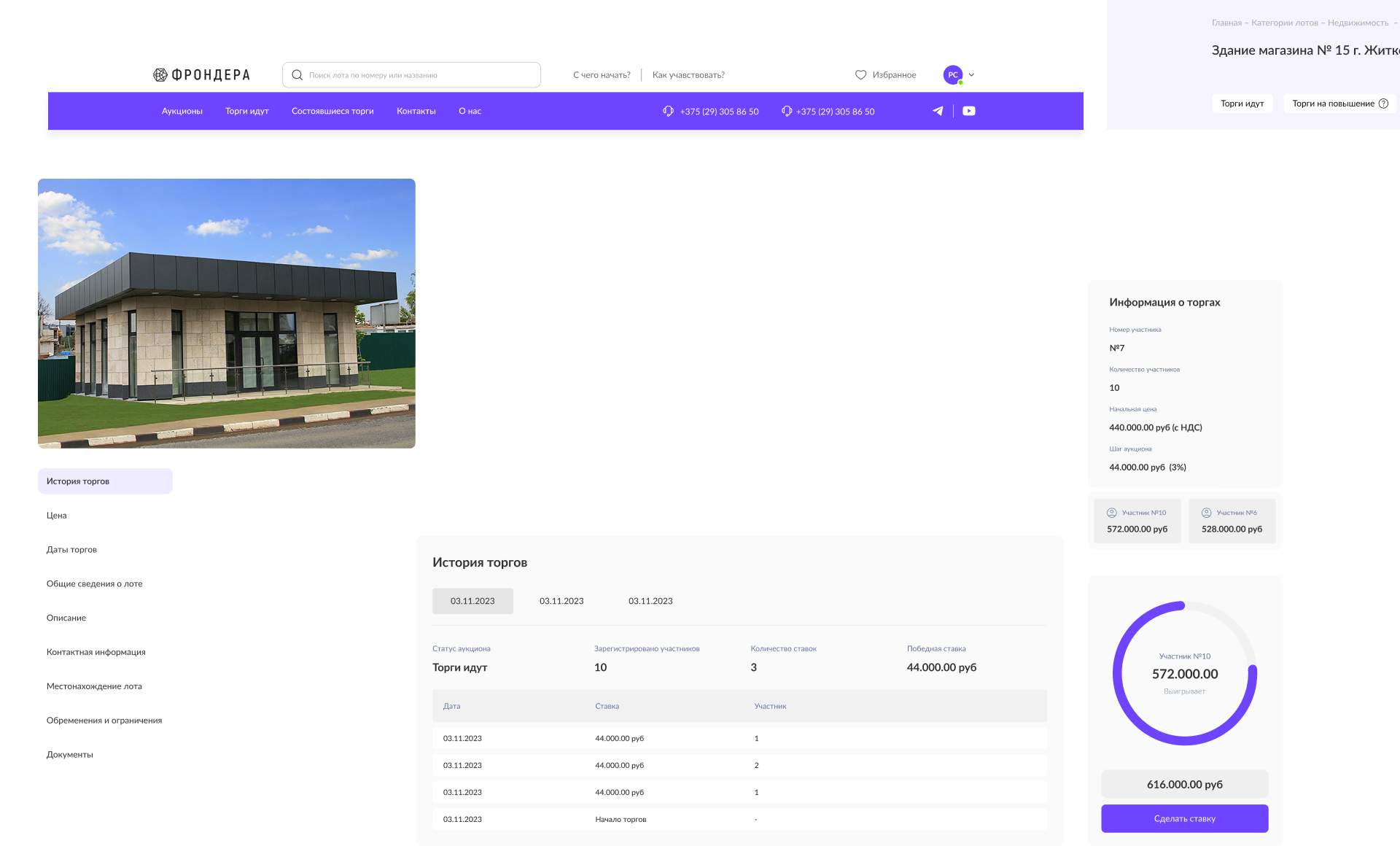Select Цена in the left sidebar
The height and width of the screenshot is (846, 1400).
[x=56, y=516]
